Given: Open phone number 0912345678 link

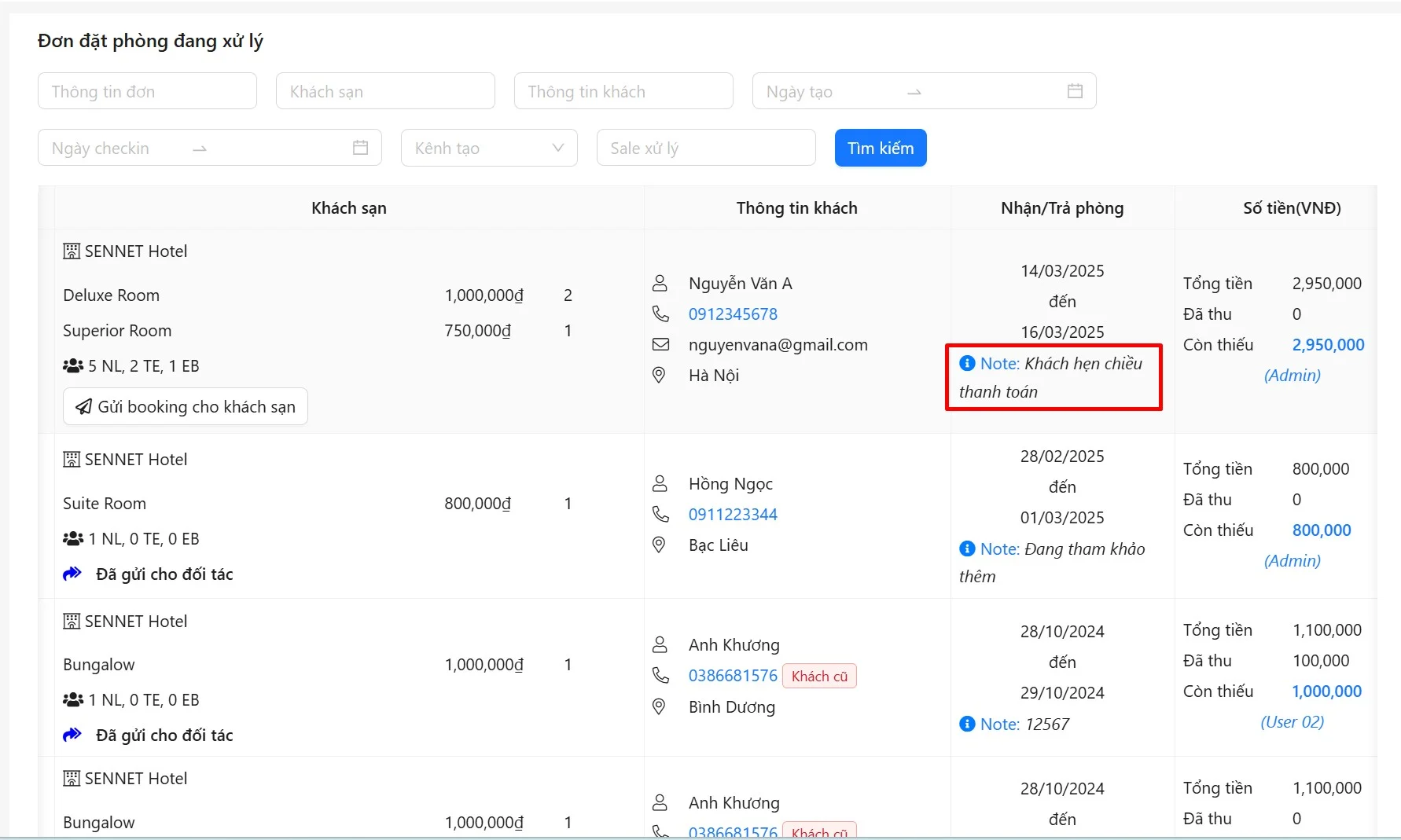Looking at the screenshot, I should pyautogui.click(x=733, y=314).
